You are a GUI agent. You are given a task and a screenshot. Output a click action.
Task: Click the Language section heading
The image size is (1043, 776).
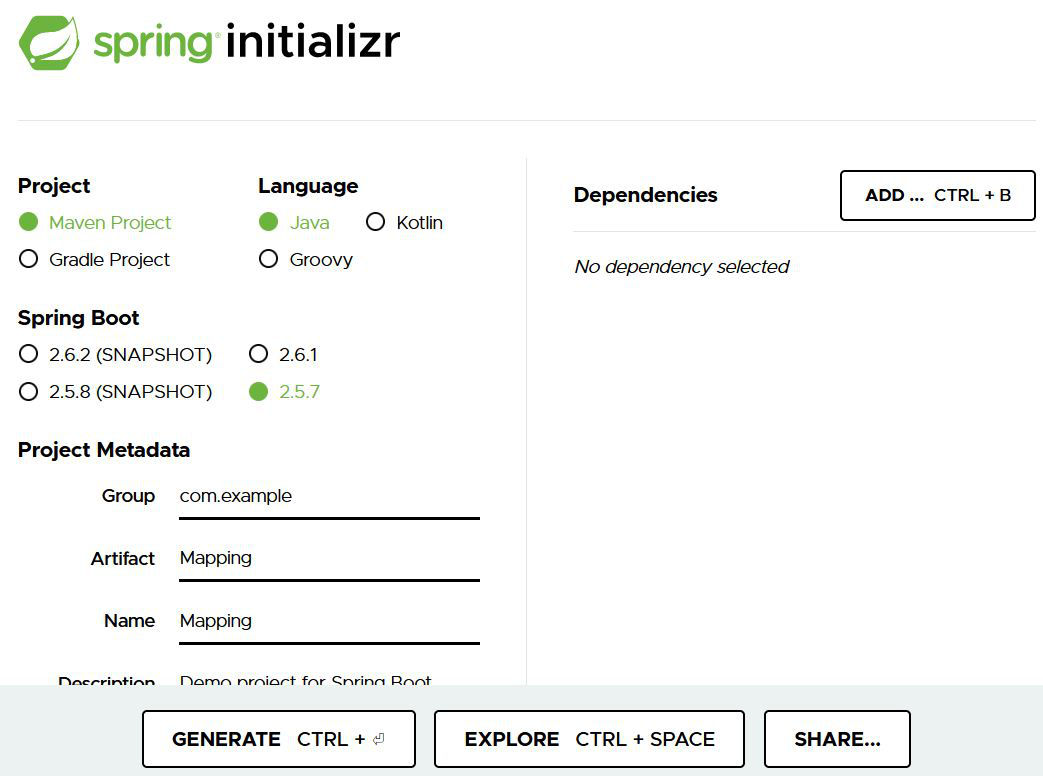pos(308,186)
